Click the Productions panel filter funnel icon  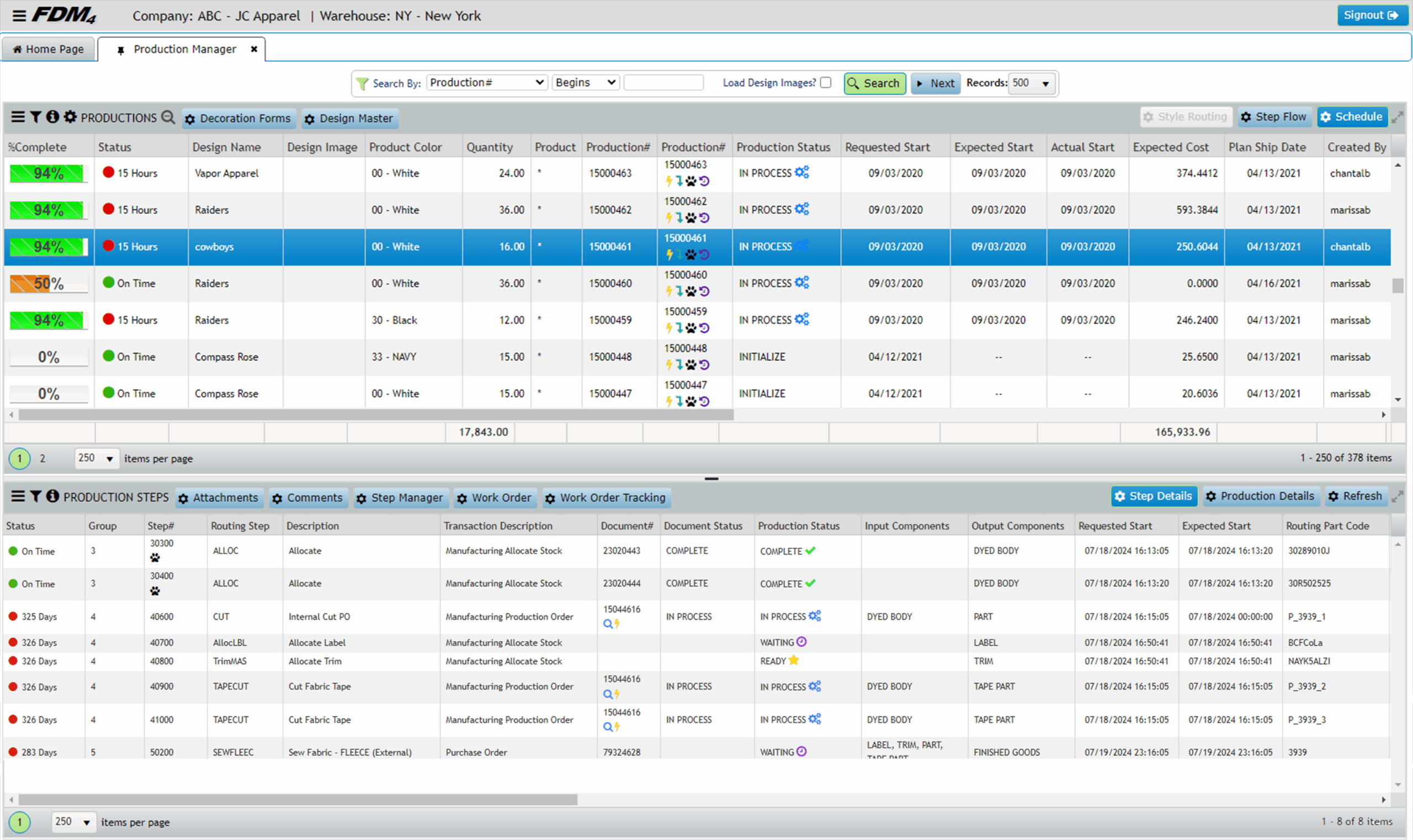(36, 117)
